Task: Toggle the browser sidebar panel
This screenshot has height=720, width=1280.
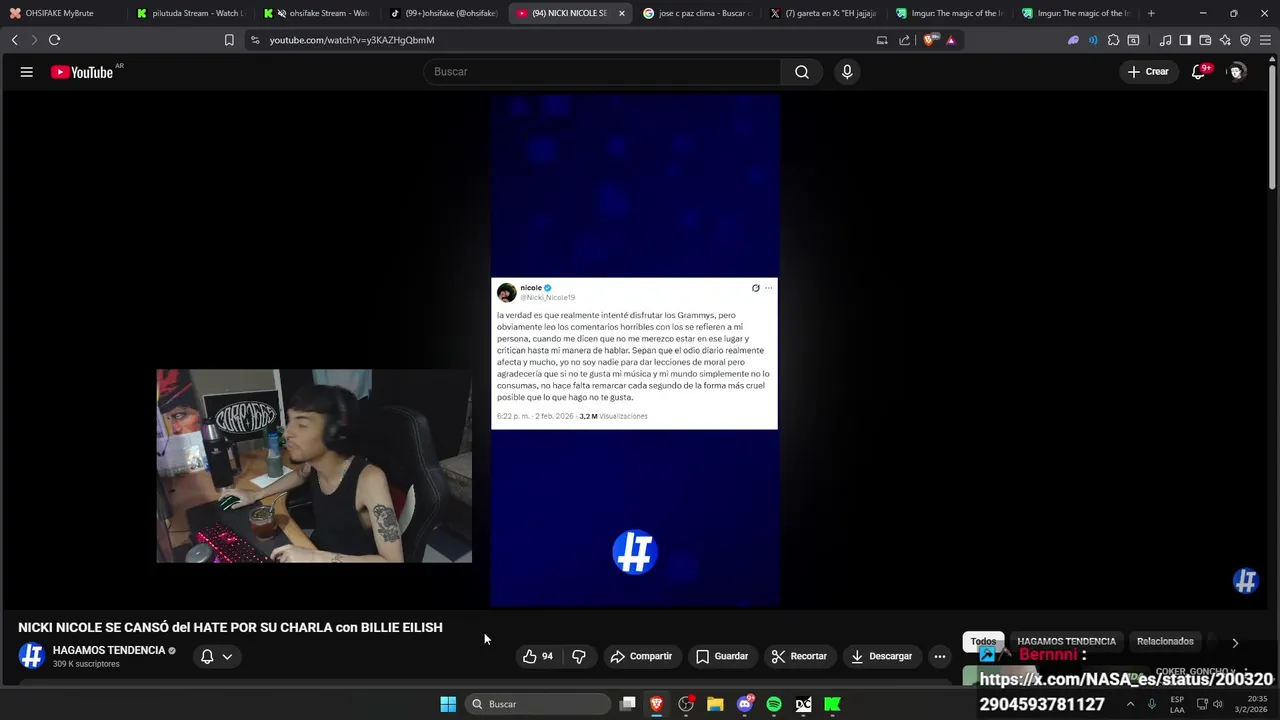Action: 1185,40
